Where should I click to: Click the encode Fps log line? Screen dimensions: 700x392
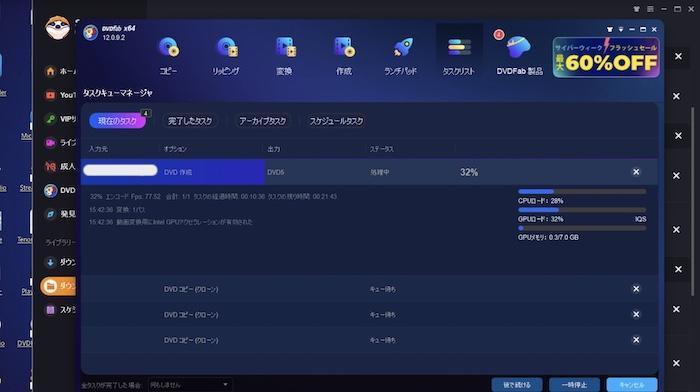tap(213, 196)
